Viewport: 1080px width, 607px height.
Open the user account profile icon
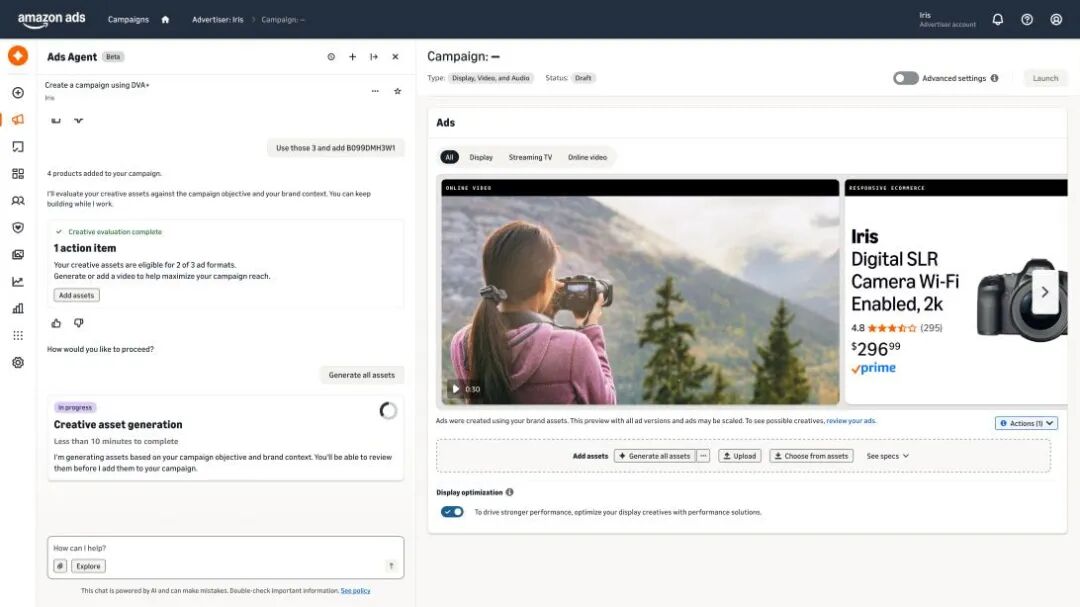pos(1056,19)
